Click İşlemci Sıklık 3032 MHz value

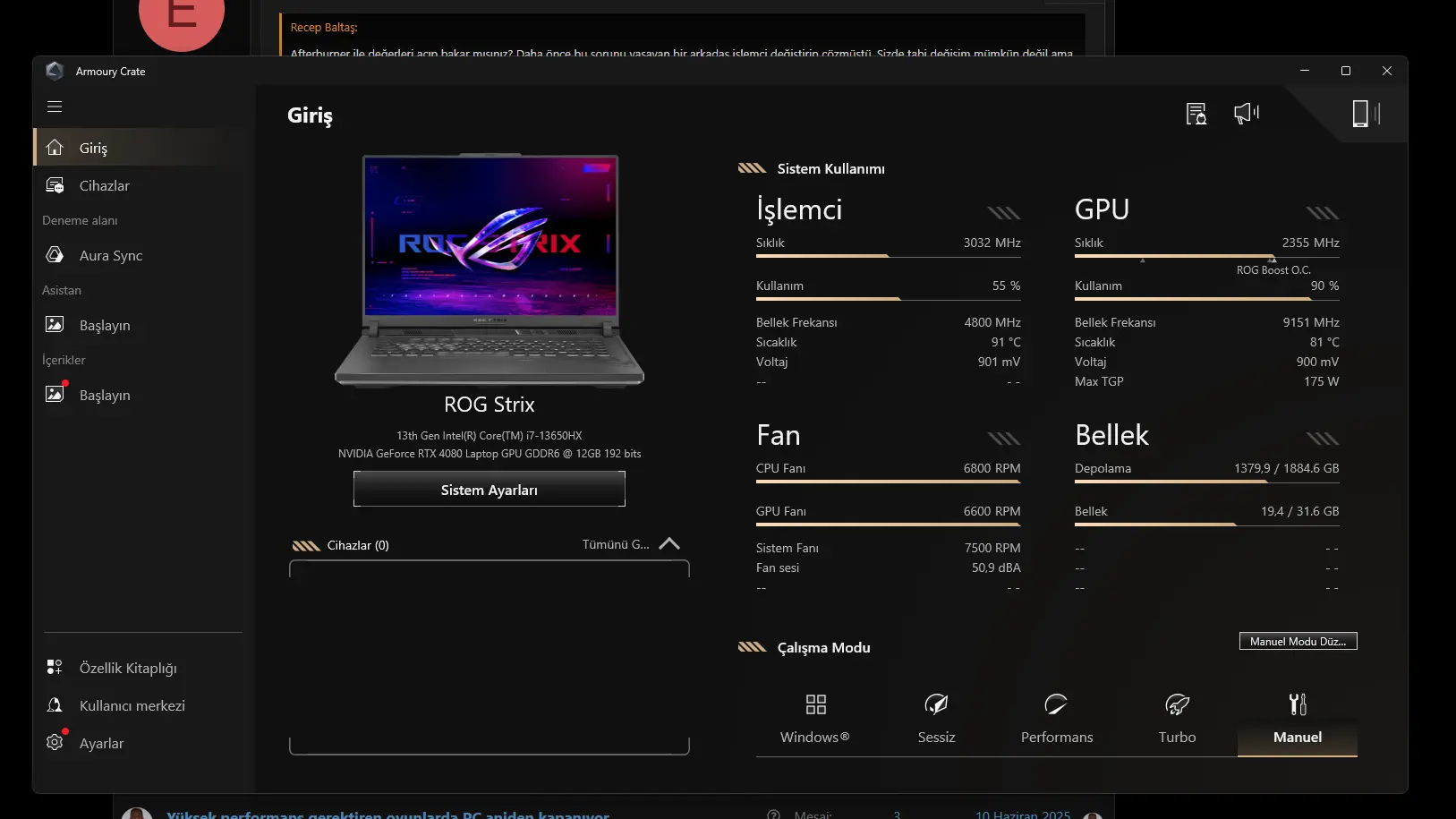pyautogui.click(x=992, y=243)
